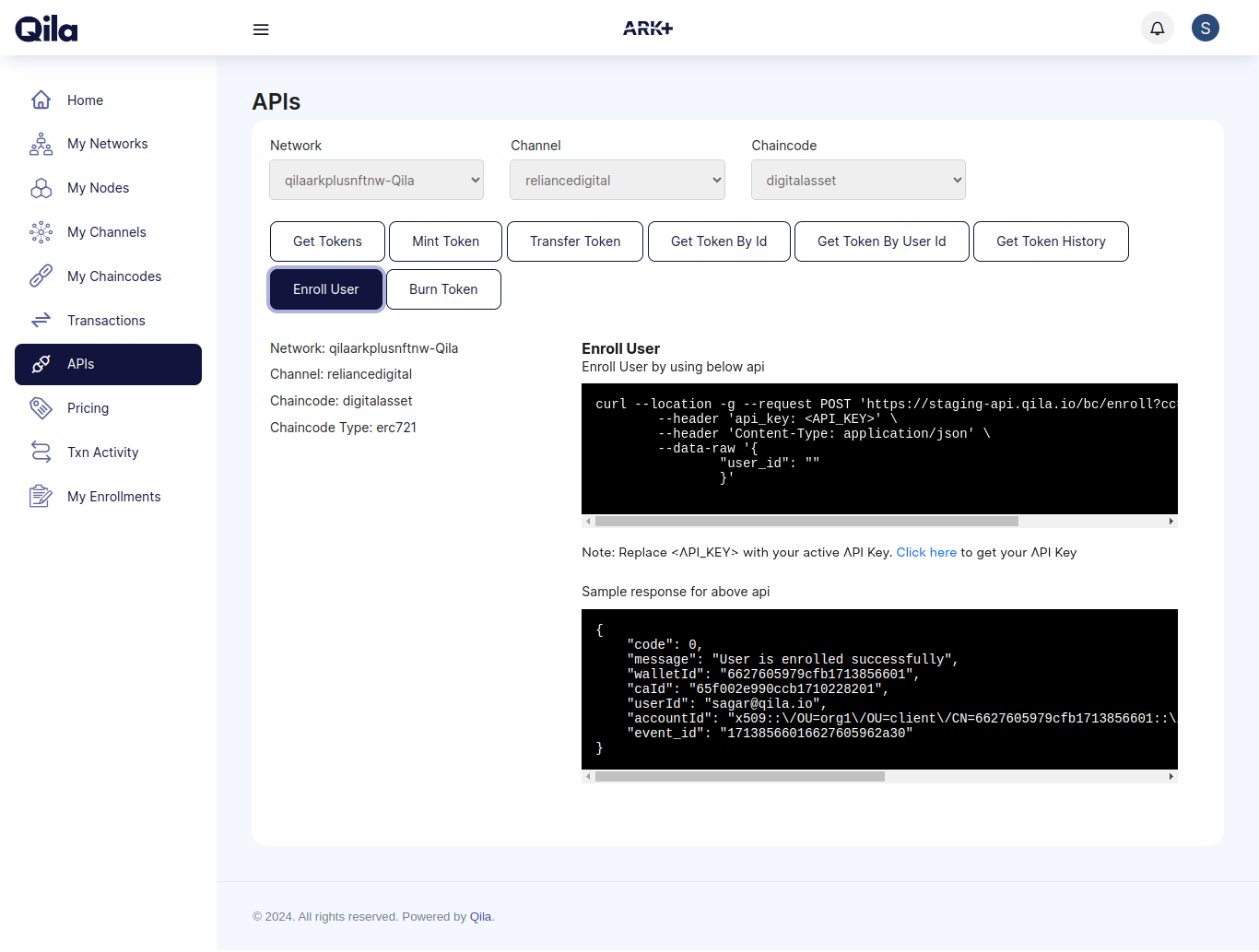The width and height of the screenshot is (1259, 952).
Task: Click left arrow of curl code scrollbar
Action: tap(588, 522)
